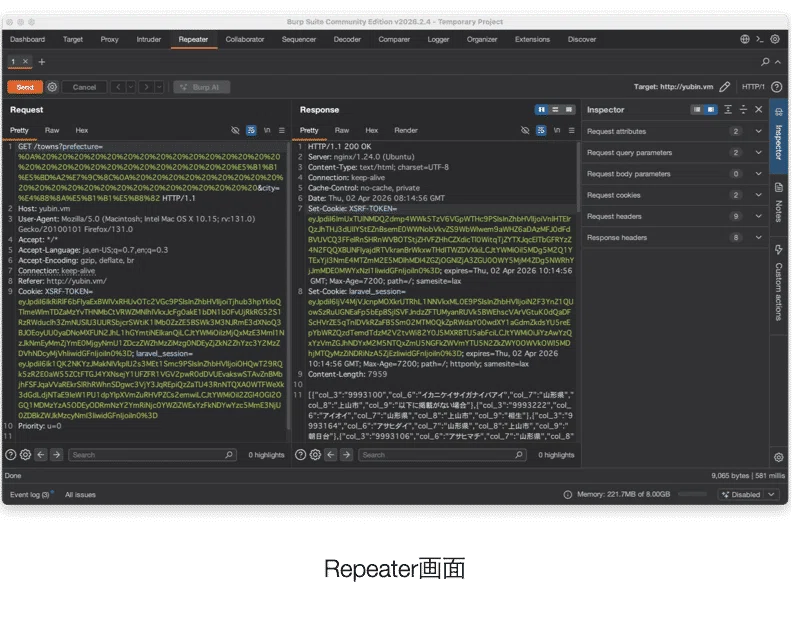This screenshot has width=792, height=634.
Task: Open Disabled AI dropdown in status bar
Action: coord(748,495)
